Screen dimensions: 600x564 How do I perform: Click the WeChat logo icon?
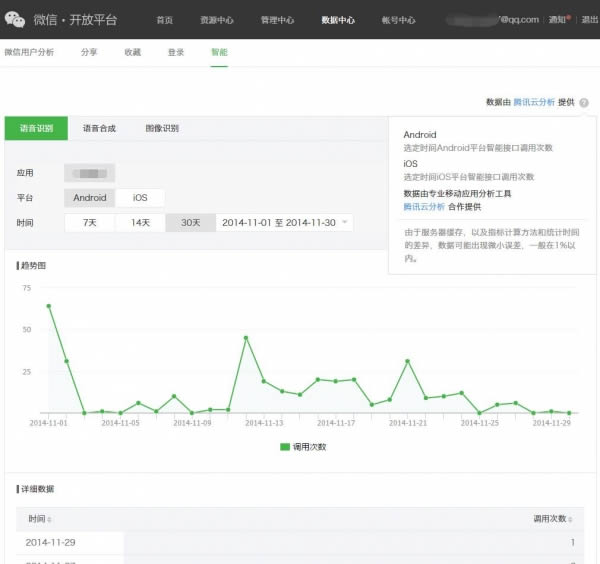point(15,18)
